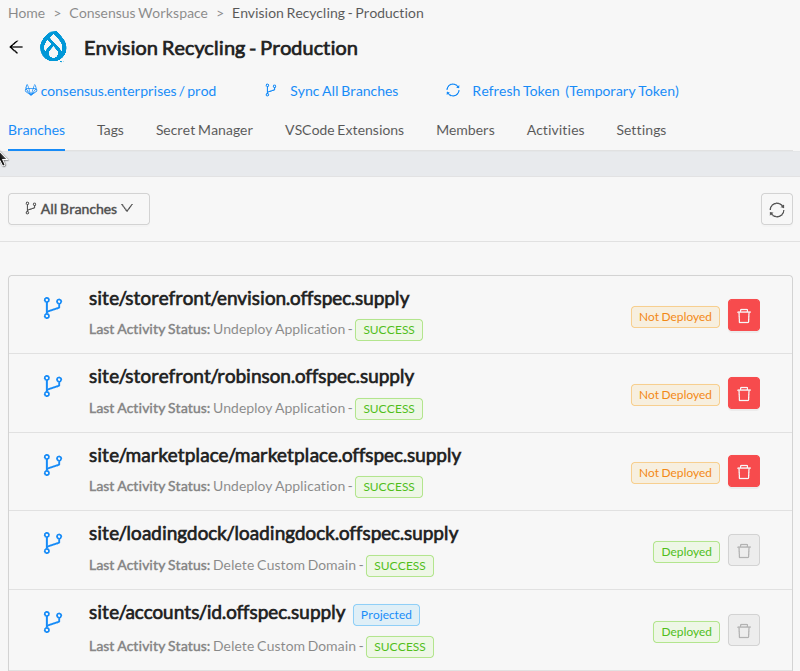Click the Drupal drop logo icon
800x671 pixels.
point(54,46)
